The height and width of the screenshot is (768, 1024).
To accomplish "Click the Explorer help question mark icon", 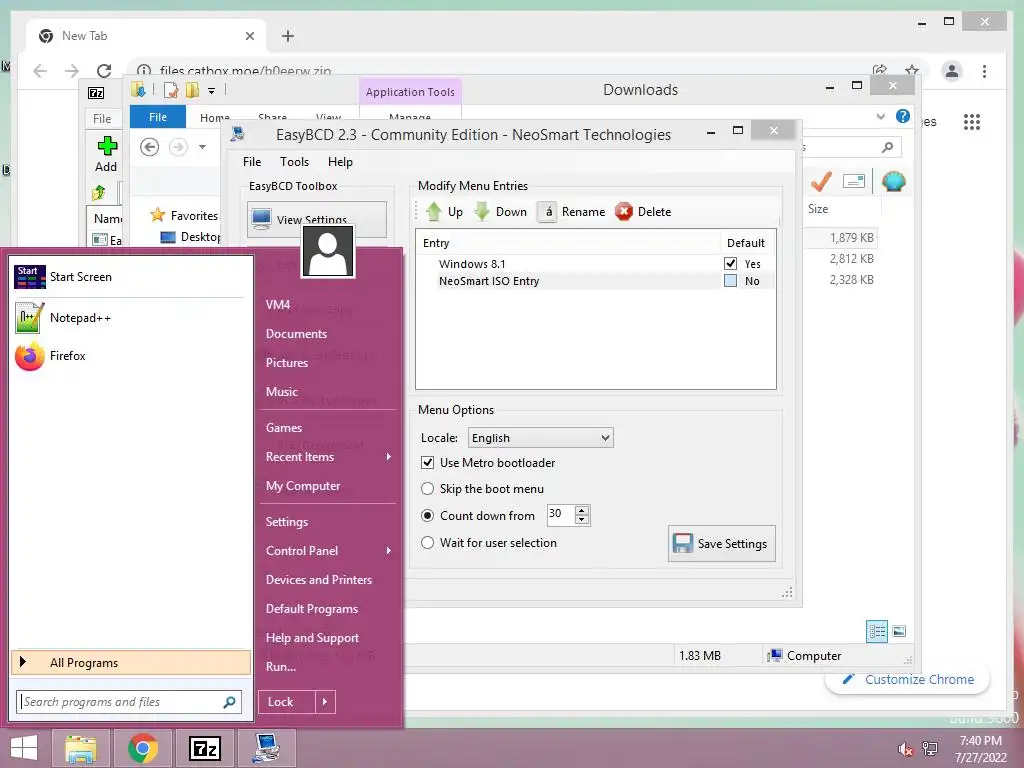I will pos(903,116).
